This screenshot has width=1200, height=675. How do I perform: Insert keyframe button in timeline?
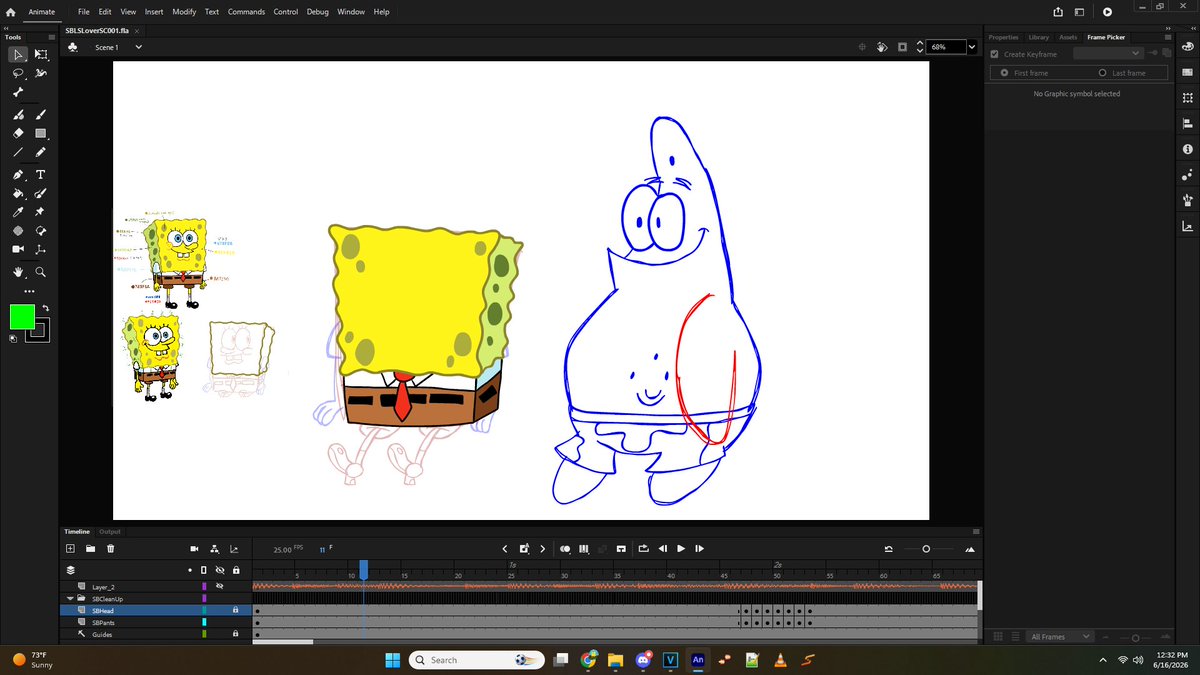coord(523,548)
